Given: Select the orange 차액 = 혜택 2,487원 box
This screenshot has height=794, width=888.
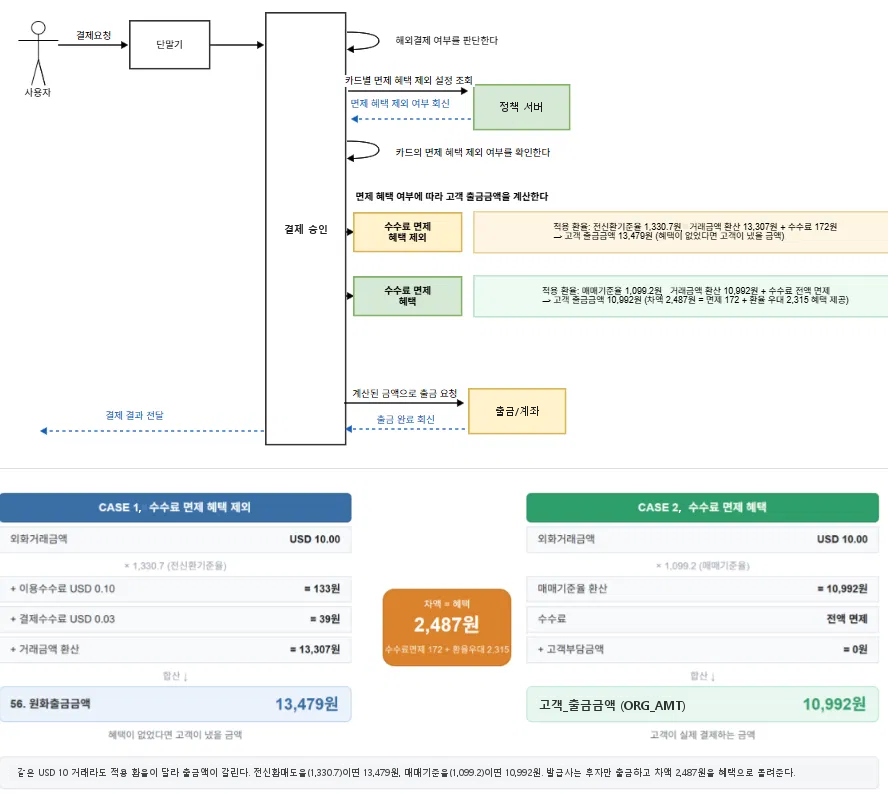Looking at the screenshot, I should click(x=447, y=627).
